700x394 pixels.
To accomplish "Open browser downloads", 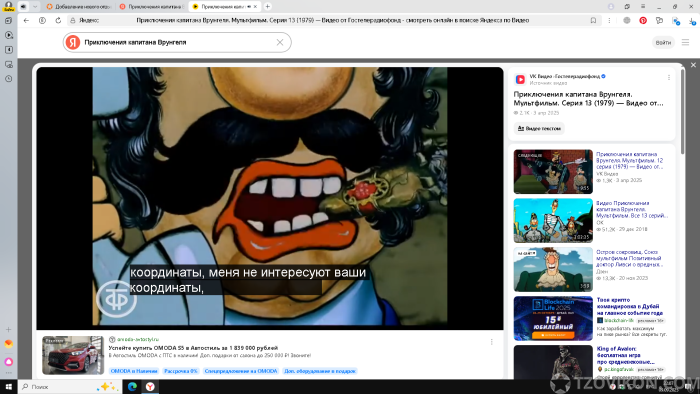I will [692, 21].
